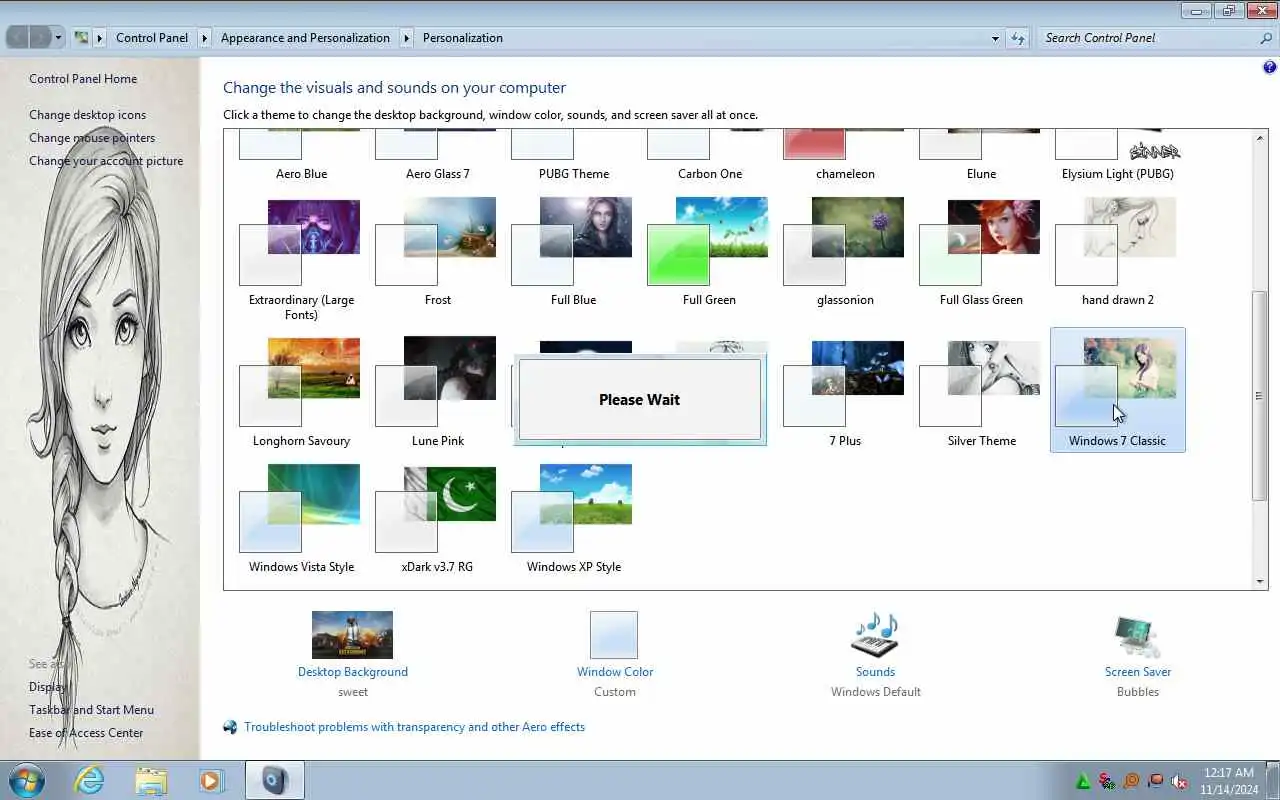Go to Control Panel breadcrumb
Viewport: 1280px width, 800px height.
point(152,38)
